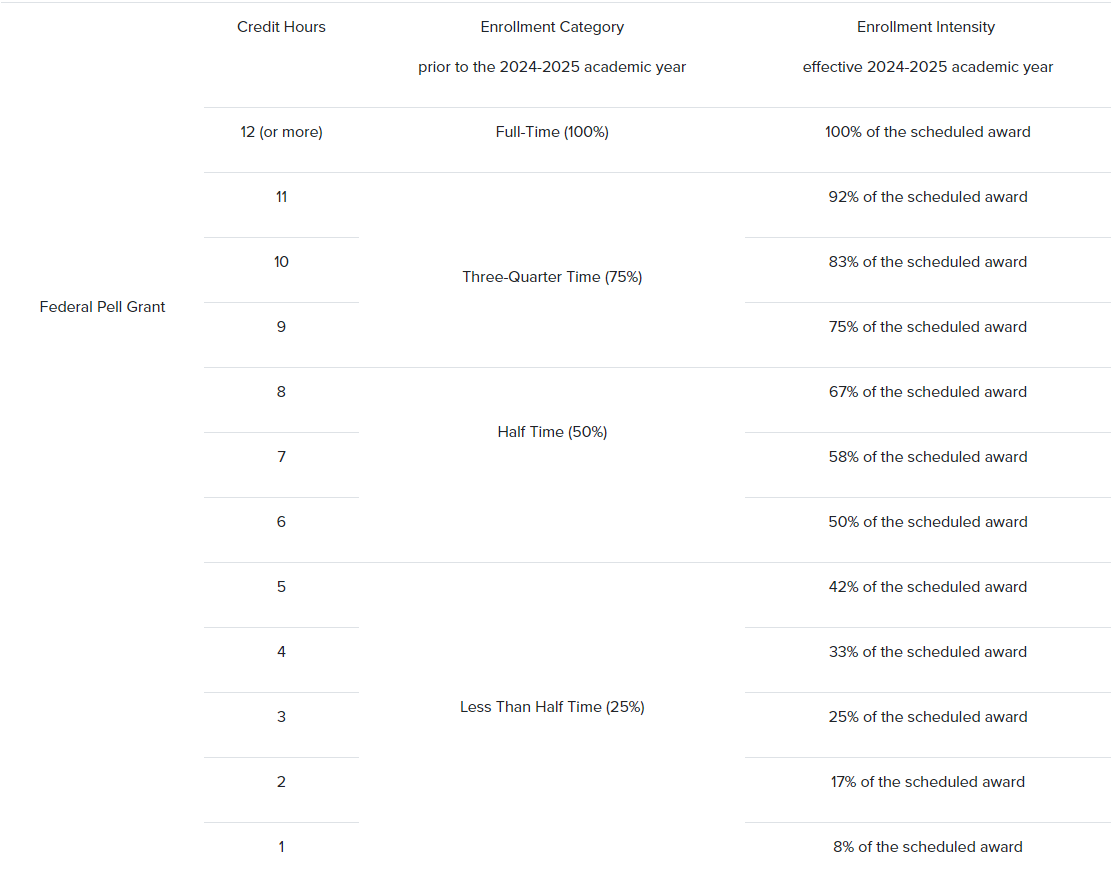This screenshot has width=1111, height=886.
Task: Click the prior to the 2024-2025 academic year text
Action: (x=552, y=67)
